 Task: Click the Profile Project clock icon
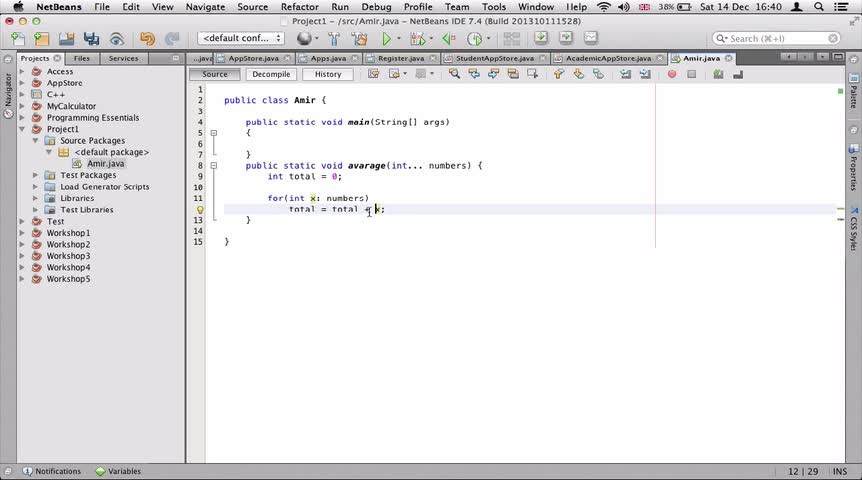474,38
